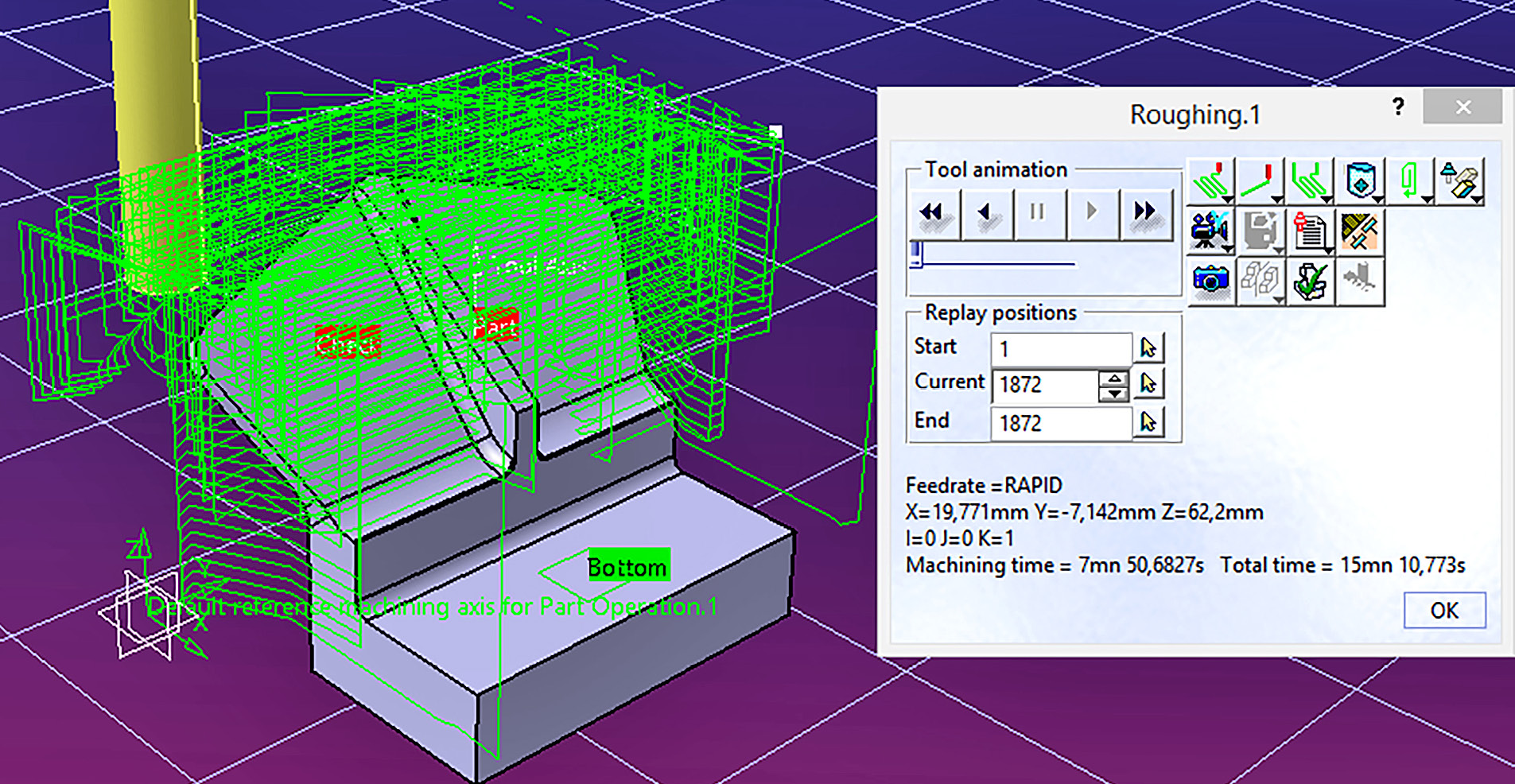Screen dimensions: 1515x784
Task: Click the tool visualization shield icon
Action: coord(1360,181)
